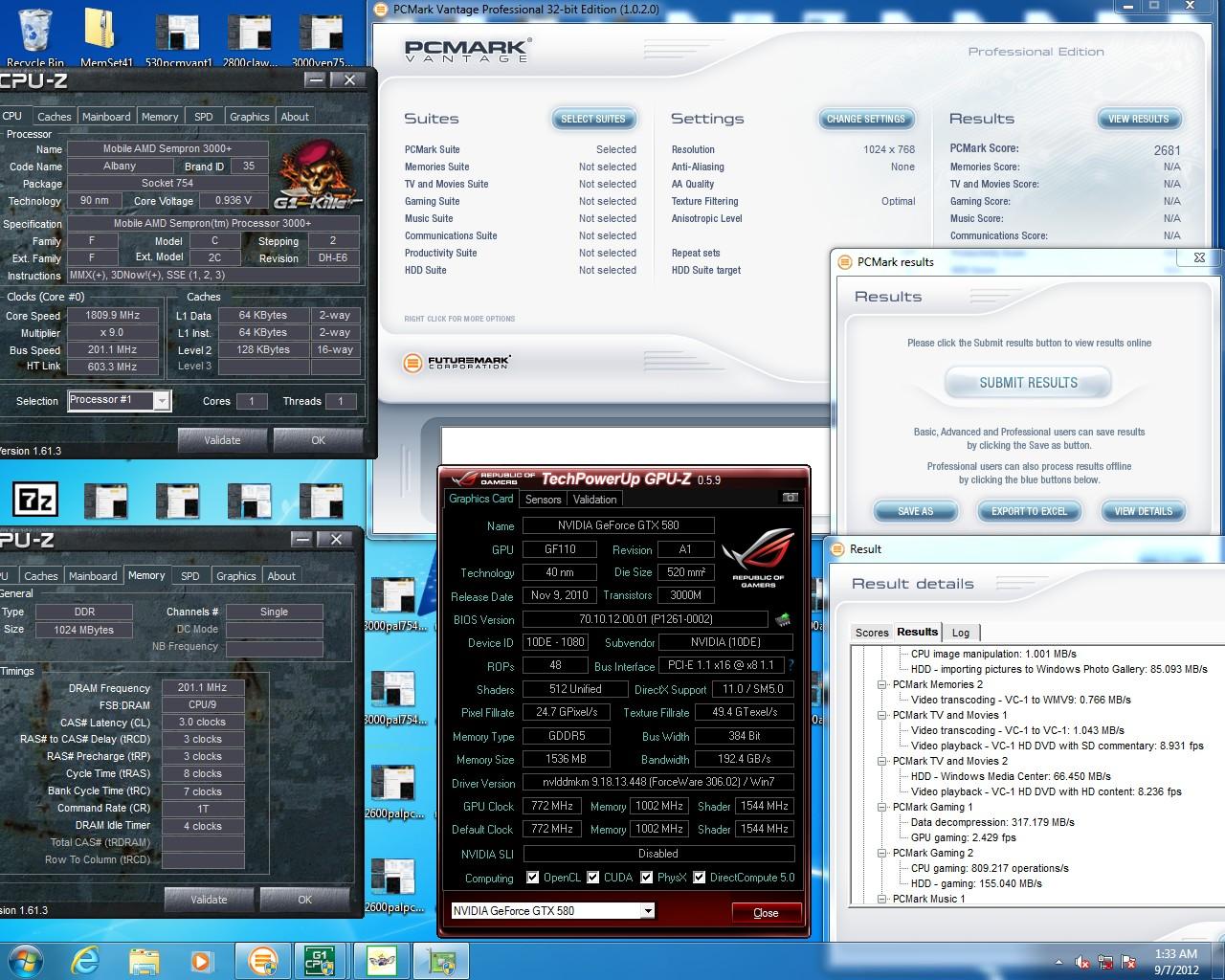
Task: Toggle the PhysX checkbox in GPU-Z
Action: [x=647, y=878]
